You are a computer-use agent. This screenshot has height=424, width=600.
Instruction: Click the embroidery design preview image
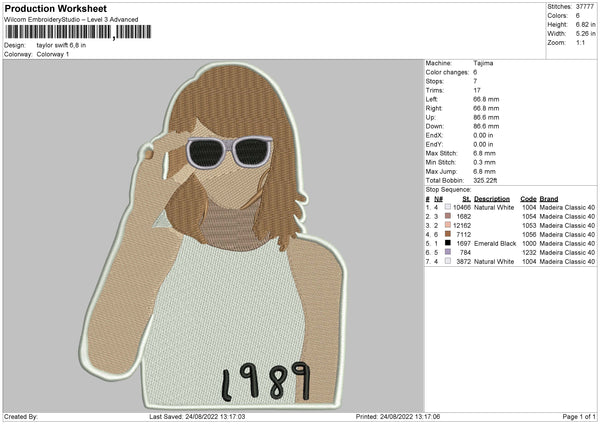[x=214, y=236]
